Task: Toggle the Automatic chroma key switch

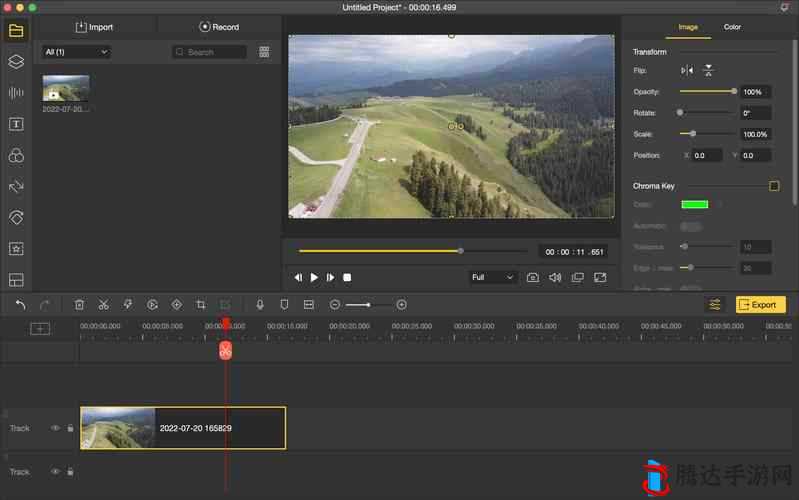Action: (x=691, y=226)
